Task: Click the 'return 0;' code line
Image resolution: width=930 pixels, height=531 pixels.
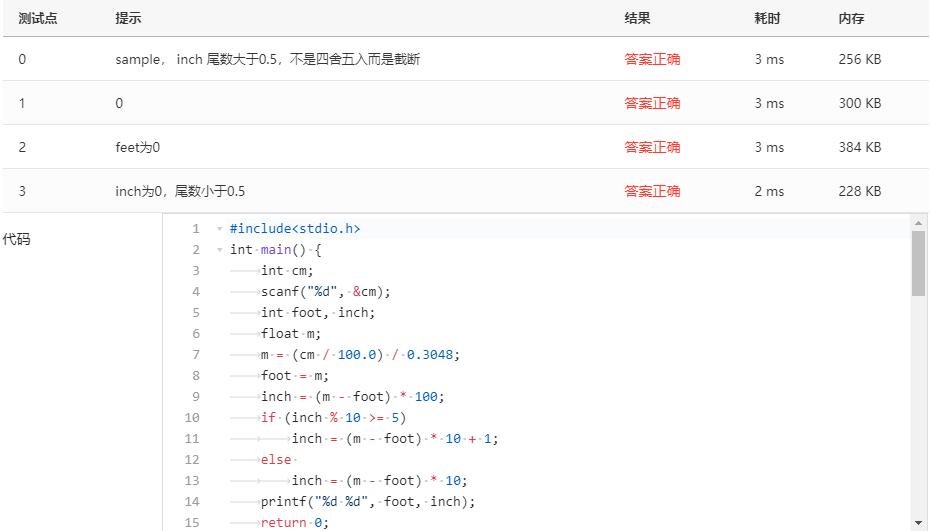Action: [295, 523]
